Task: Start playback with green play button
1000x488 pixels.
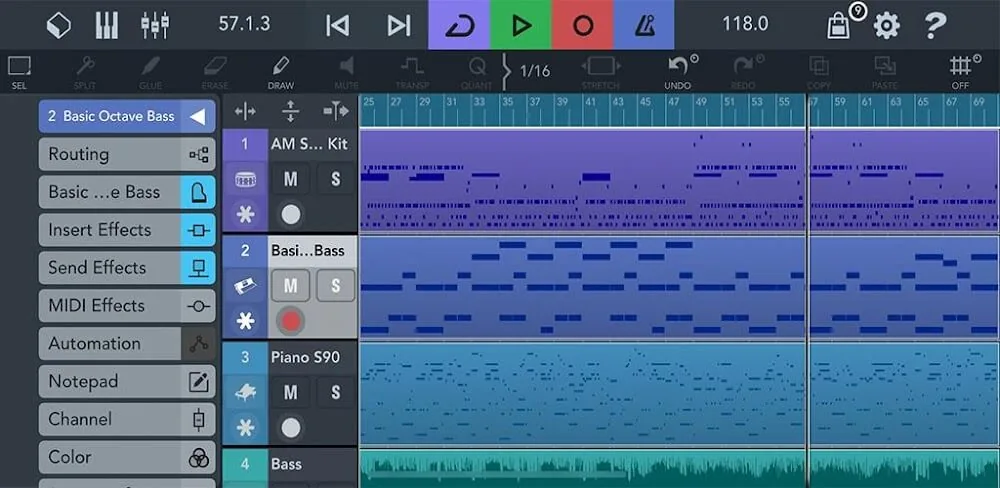Action: [x=520, y=25]
